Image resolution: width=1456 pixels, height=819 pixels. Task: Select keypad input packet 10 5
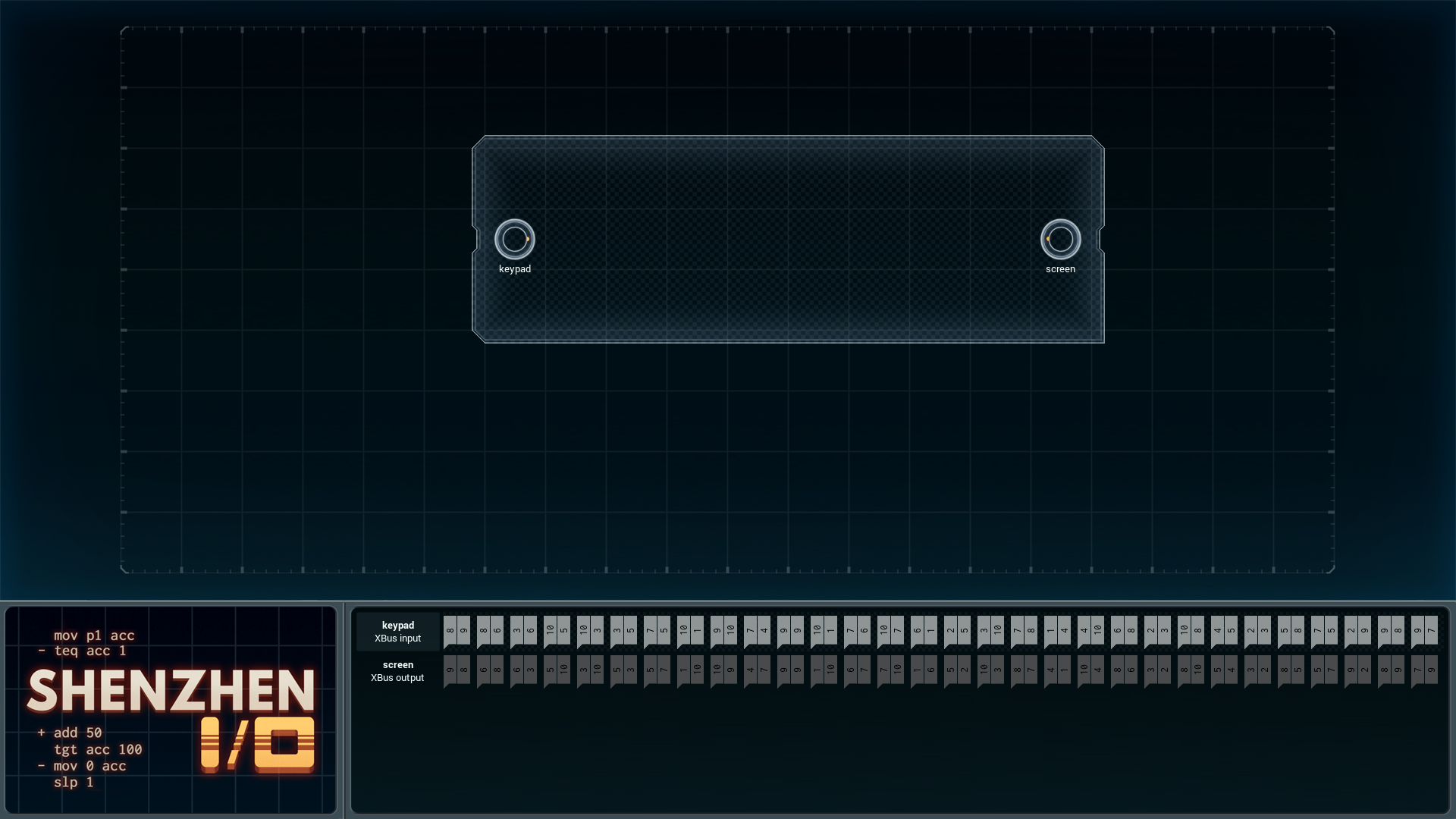coord(557,632)
